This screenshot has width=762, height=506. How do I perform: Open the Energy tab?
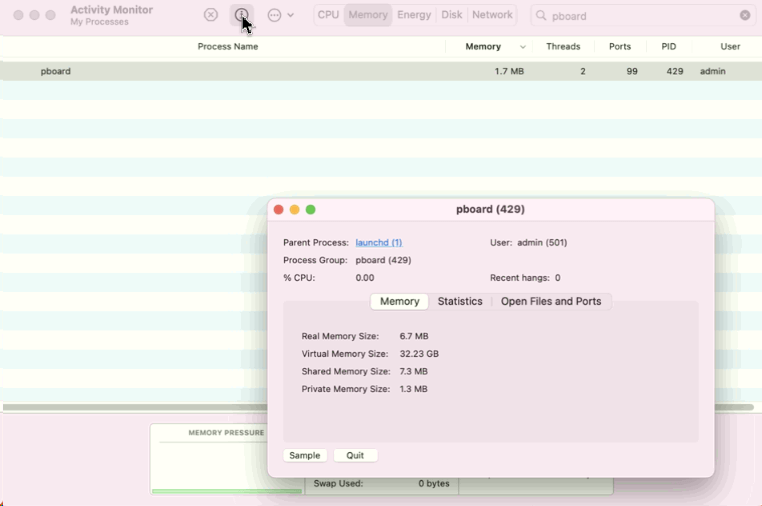(414, 15)
